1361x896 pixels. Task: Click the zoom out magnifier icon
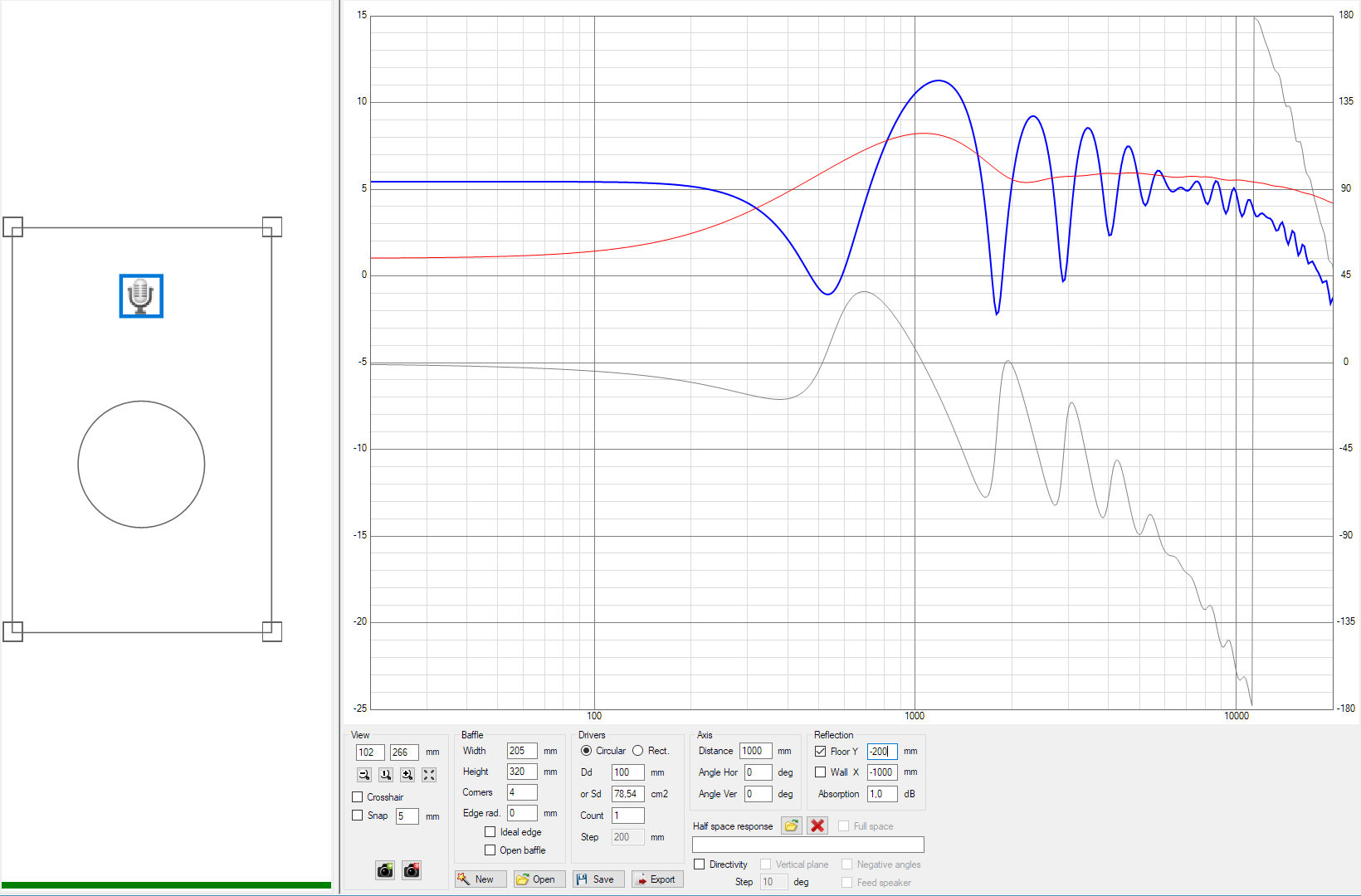click(x=363, y=775)
